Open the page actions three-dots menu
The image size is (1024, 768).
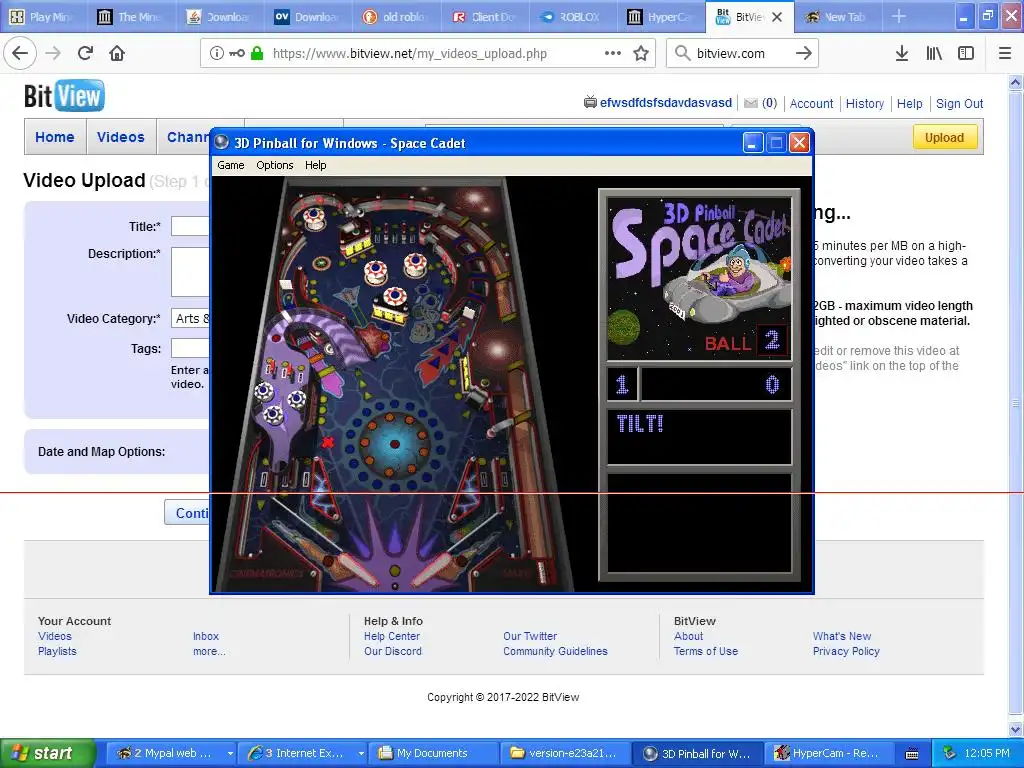[x=613, y=54]
